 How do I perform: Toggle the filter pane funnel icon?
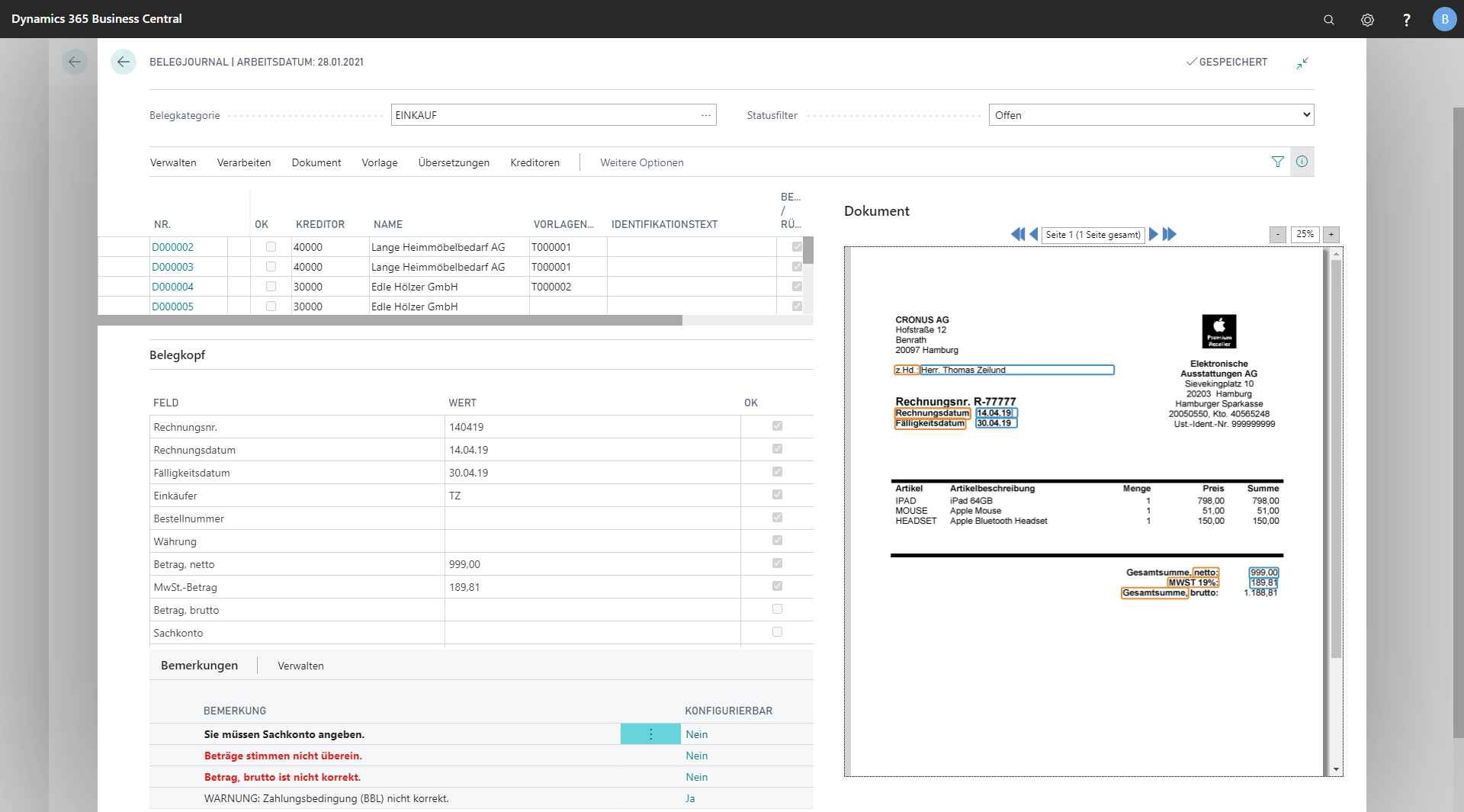(x=1278, y=162)
